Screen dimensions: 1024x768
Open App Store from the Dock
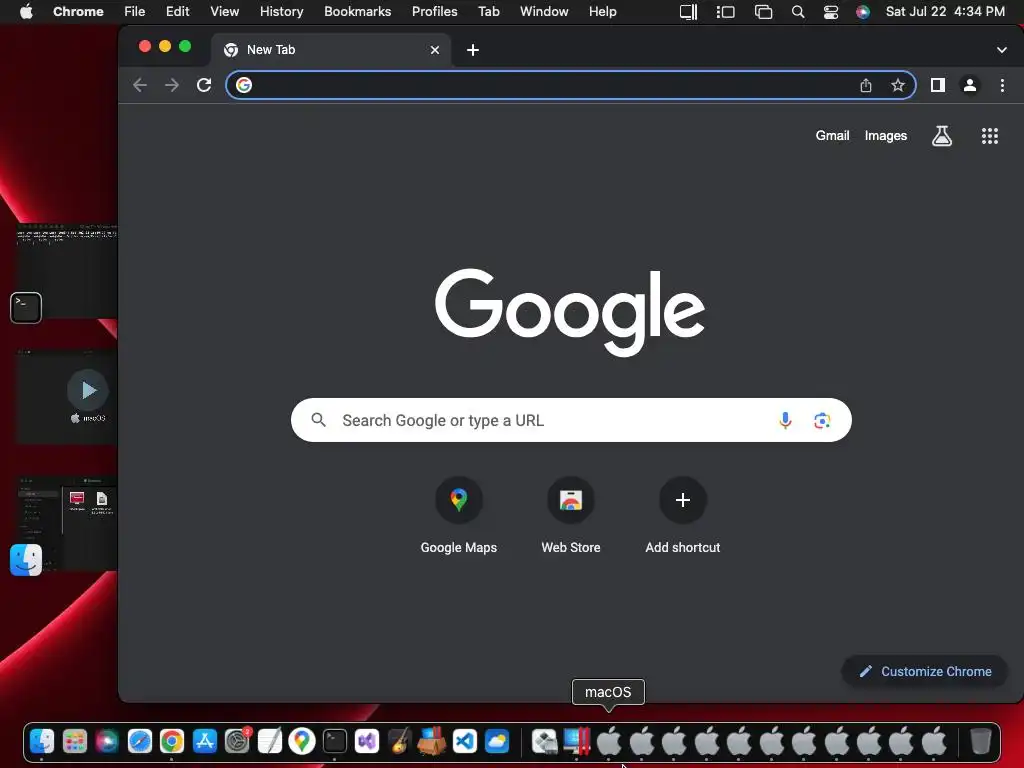point(204,741)
